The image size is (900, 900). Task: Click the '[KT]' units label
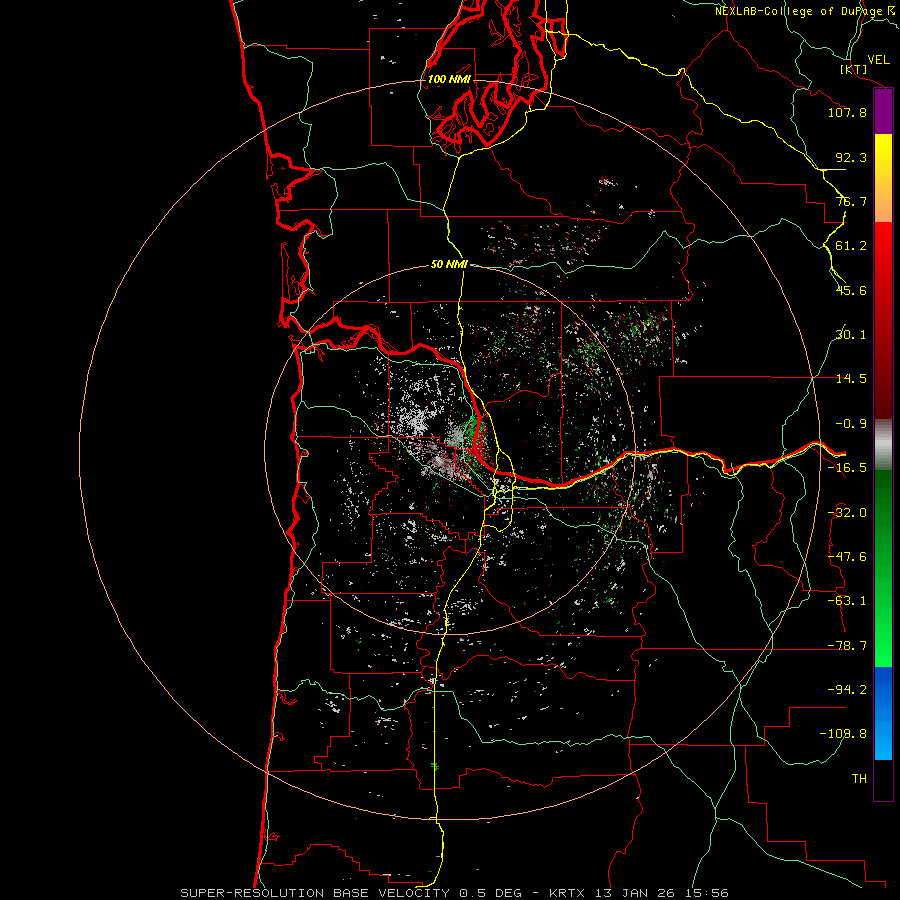point(854,69)
